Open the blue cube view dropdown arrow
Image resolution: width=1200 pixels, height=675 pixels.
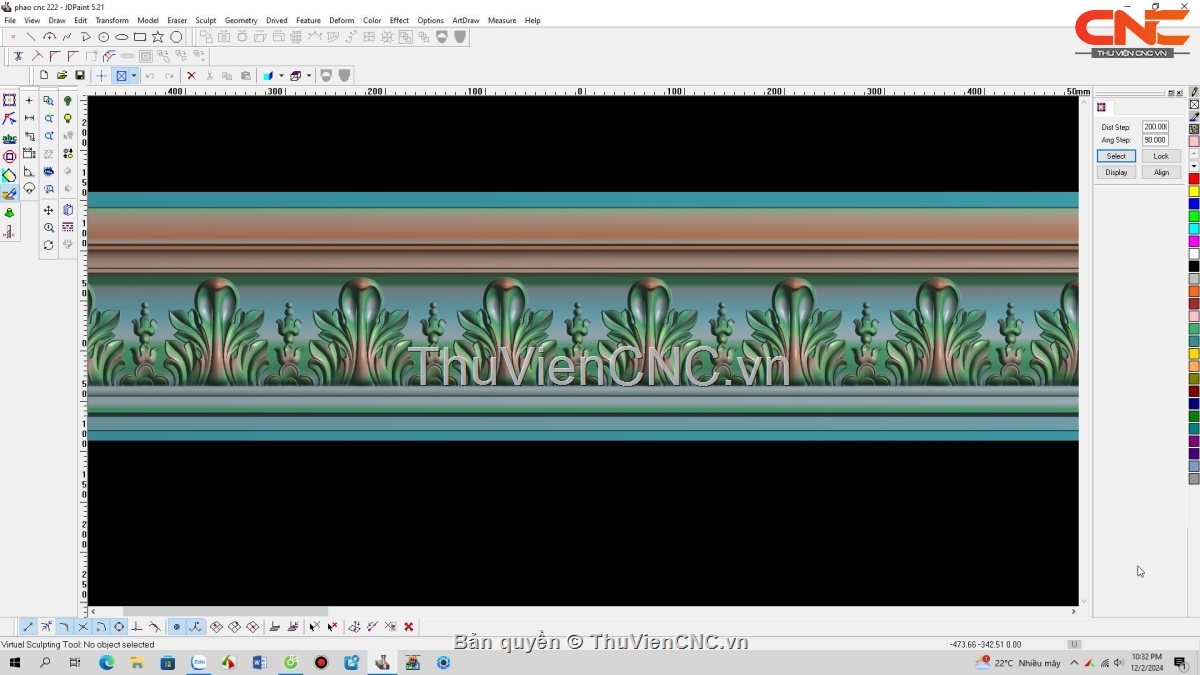(x=281, y=75)
